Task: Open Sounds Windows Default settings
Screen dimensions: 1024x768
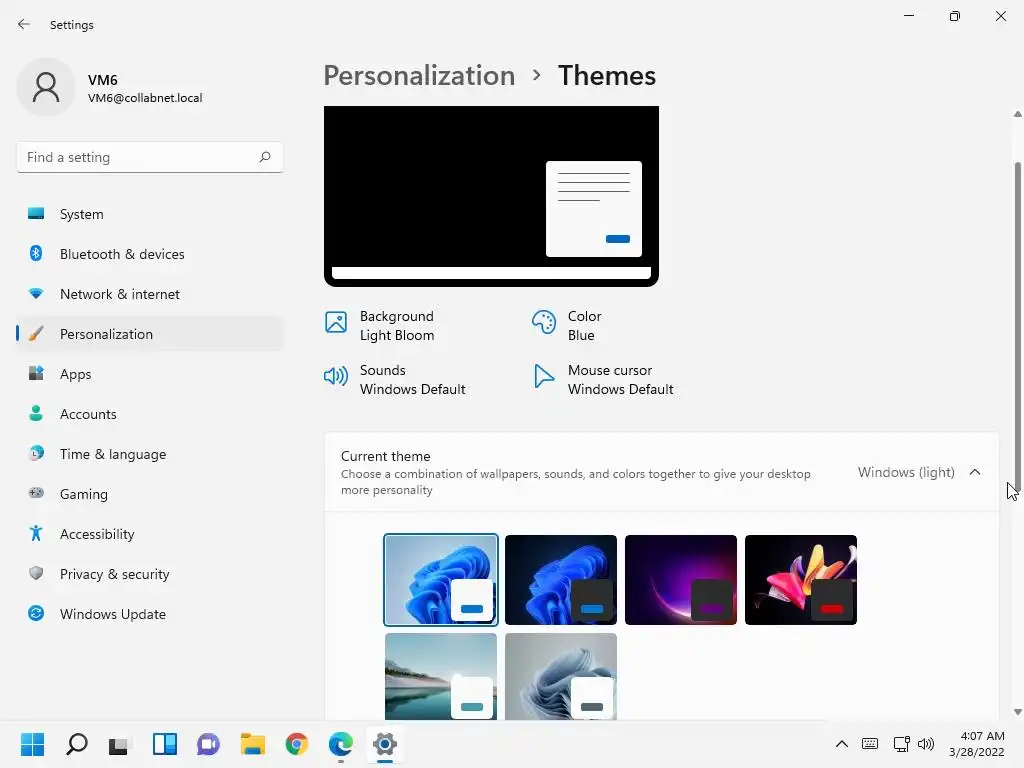Action: (394, 379)
